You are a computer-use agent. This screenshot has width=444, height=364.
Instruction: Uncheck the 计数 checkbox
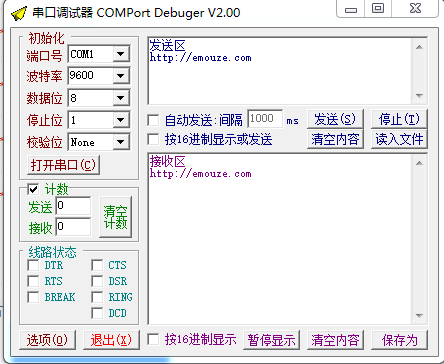(33, 189)
